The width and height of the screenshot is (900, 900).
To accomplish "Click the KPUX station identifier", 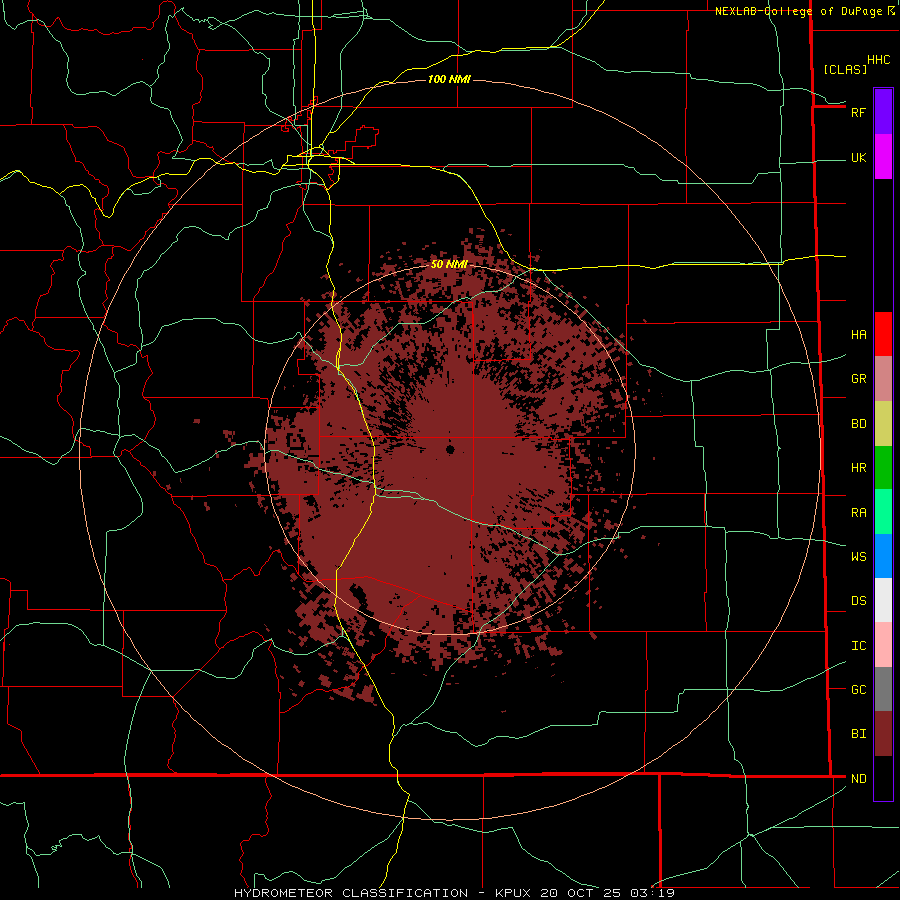I will pyautogui.click(x=513, y=893).
